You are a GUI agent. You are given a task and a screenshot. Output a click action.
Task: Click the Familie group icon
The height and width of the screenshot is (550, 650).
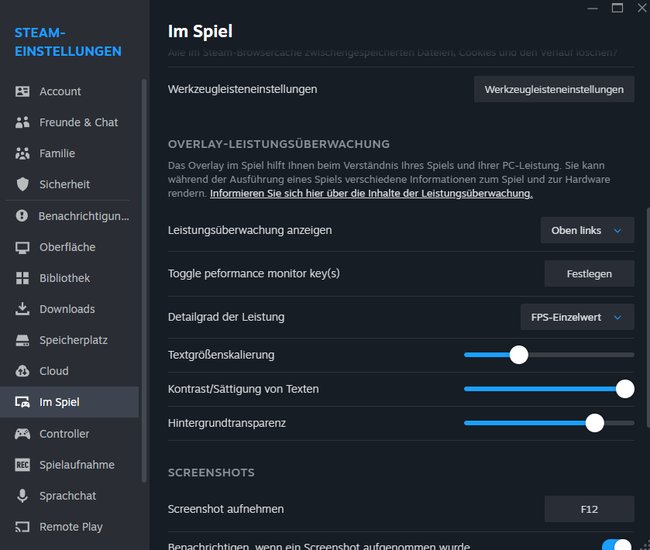tap(22, 153)
